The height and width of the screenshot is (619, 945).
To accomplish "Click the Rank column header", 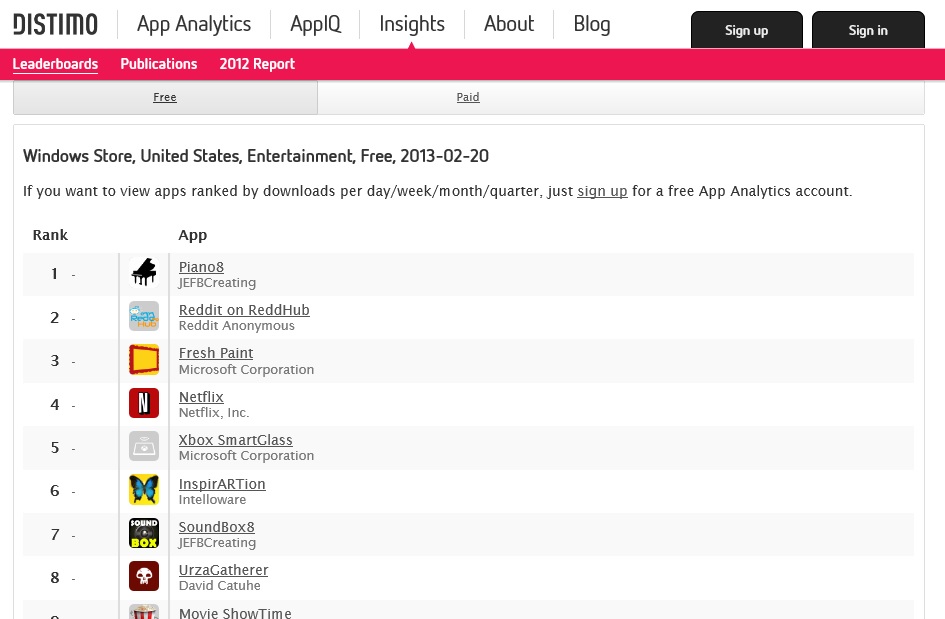I will 50,235.
